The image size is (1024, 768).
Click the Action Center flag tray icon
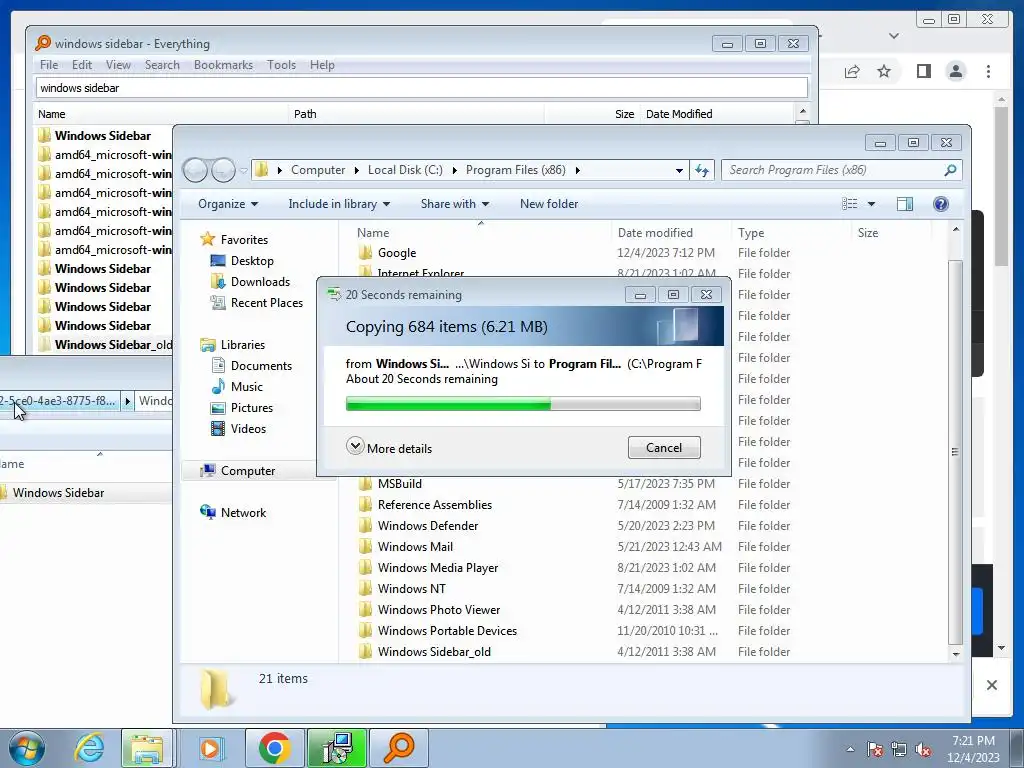(x=875, y=749)
